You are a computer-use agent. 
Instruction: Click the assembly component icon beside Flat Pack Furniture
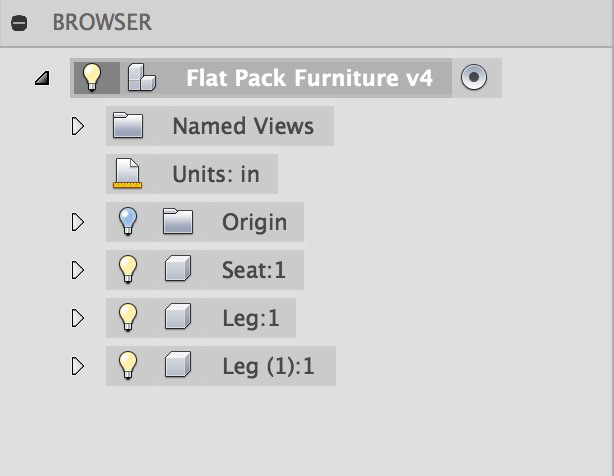click(x=142, y=78)
